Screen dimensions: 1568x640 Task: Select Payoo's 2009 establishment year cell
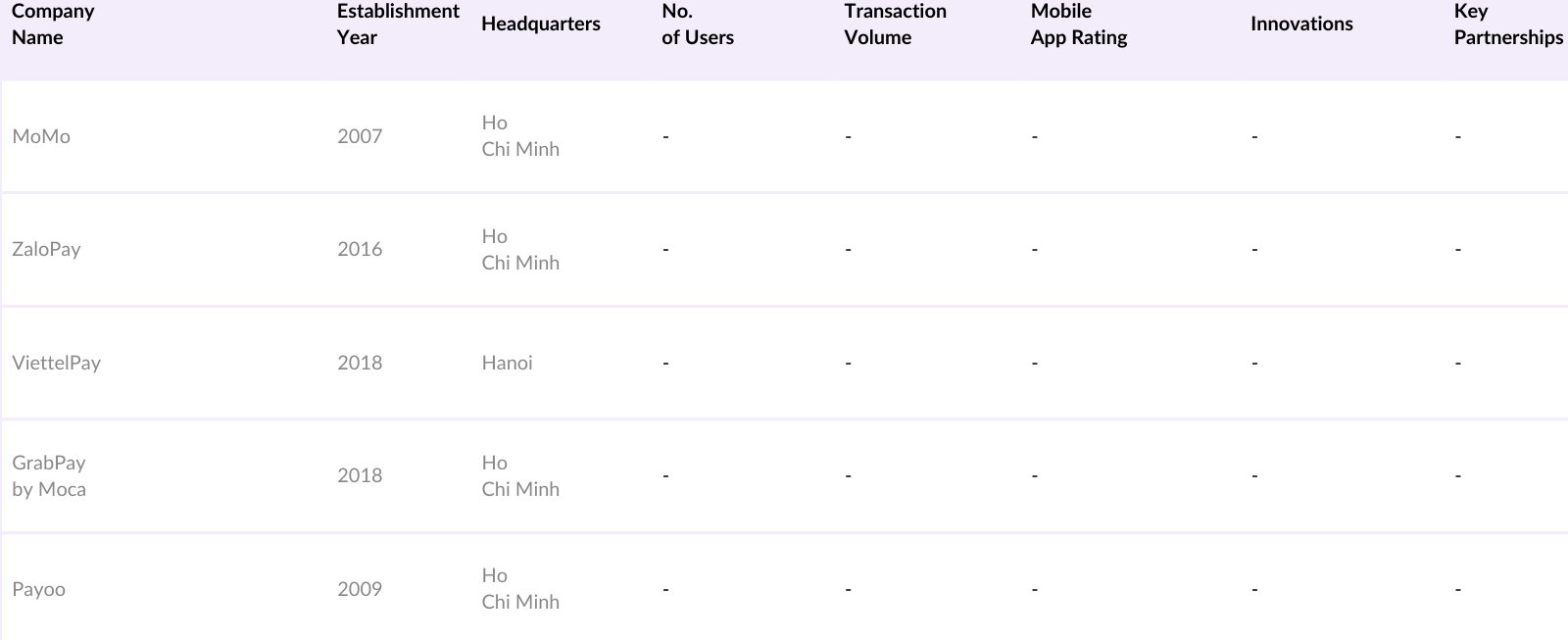(x=360, y=589)
